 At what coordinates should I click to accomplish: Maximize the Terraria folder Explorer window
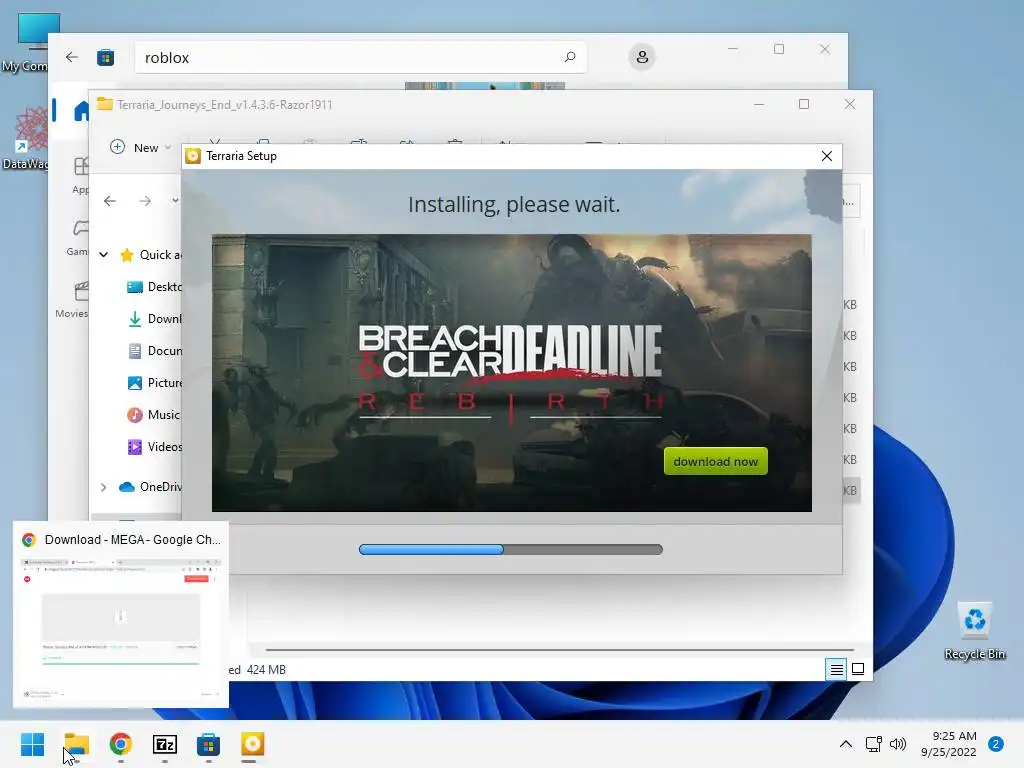(x=804, y=104)
